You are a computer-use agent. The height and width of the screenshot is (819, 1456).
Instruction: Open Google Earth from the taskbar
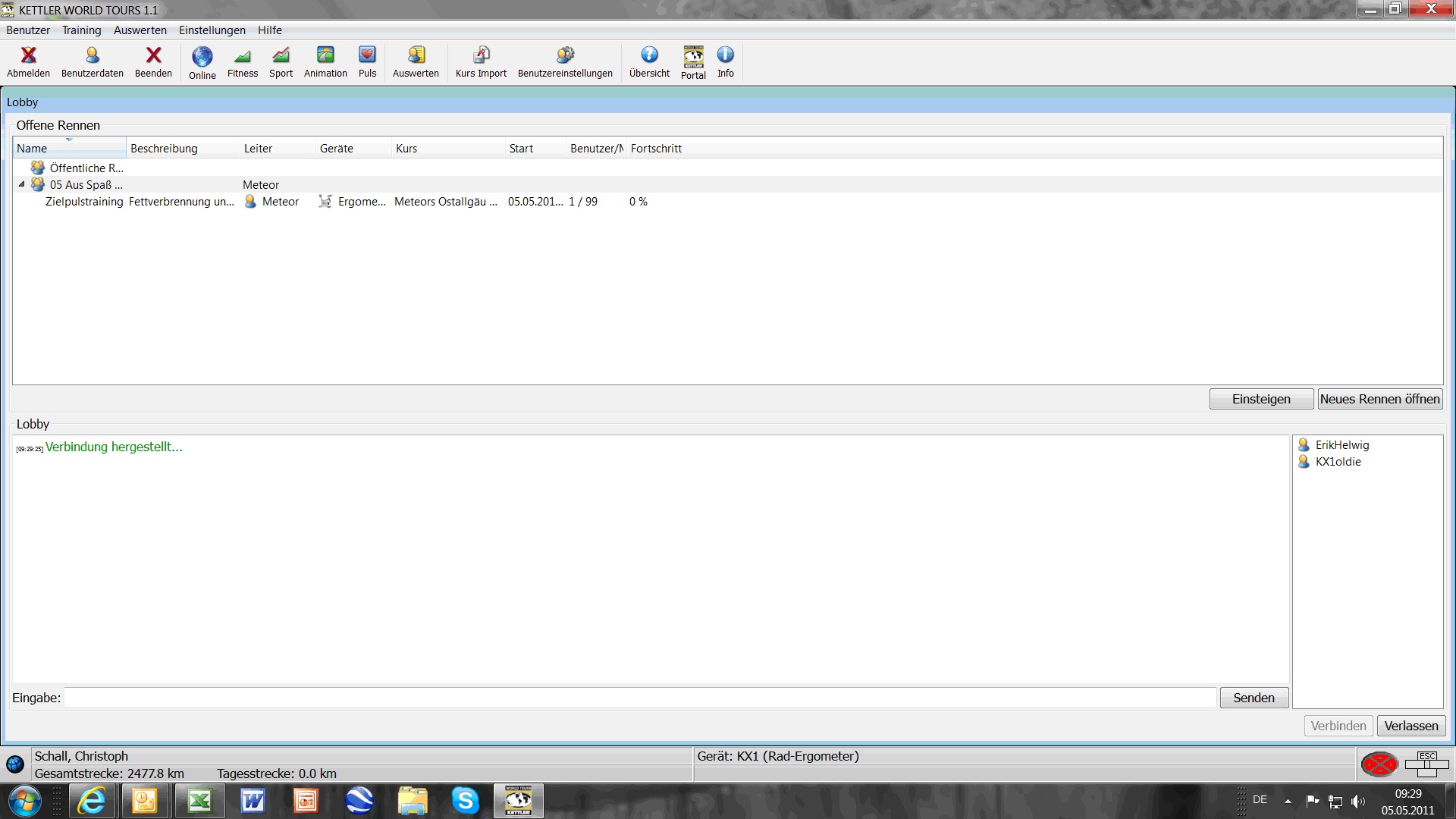[x=359, y=801]
